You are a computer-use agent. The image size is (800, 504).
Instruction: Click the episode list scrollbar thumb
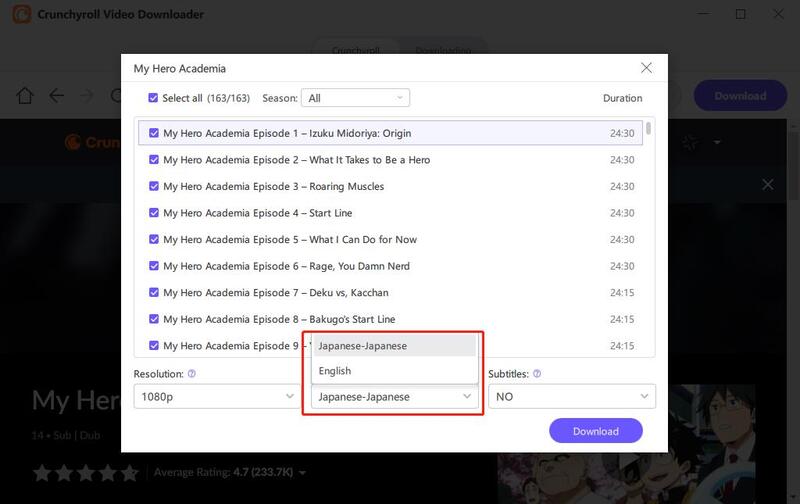coord(648,128)
